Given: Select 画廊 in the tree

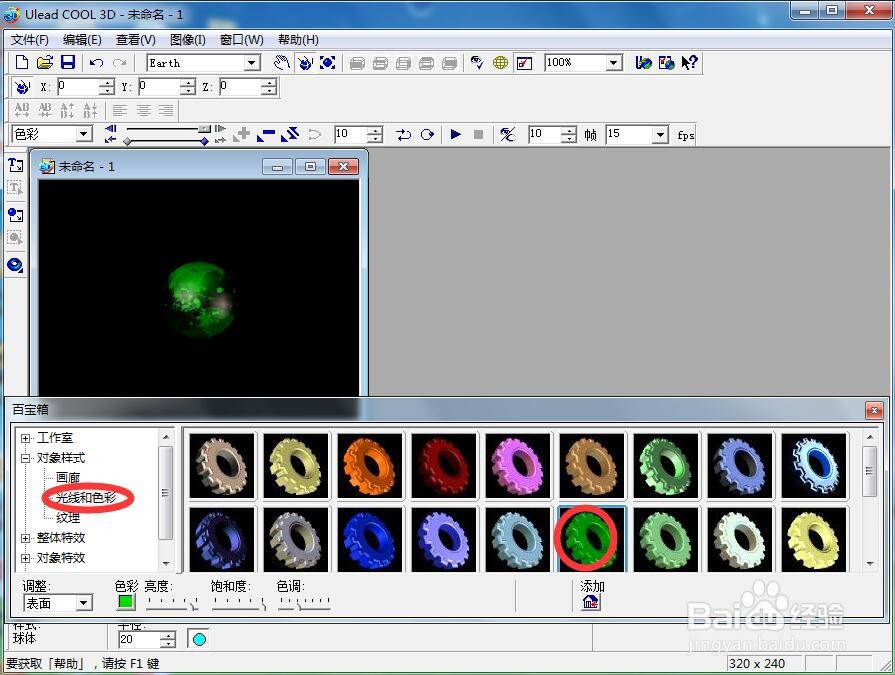Looking at the screenshot, I should [x=68, y=478].
